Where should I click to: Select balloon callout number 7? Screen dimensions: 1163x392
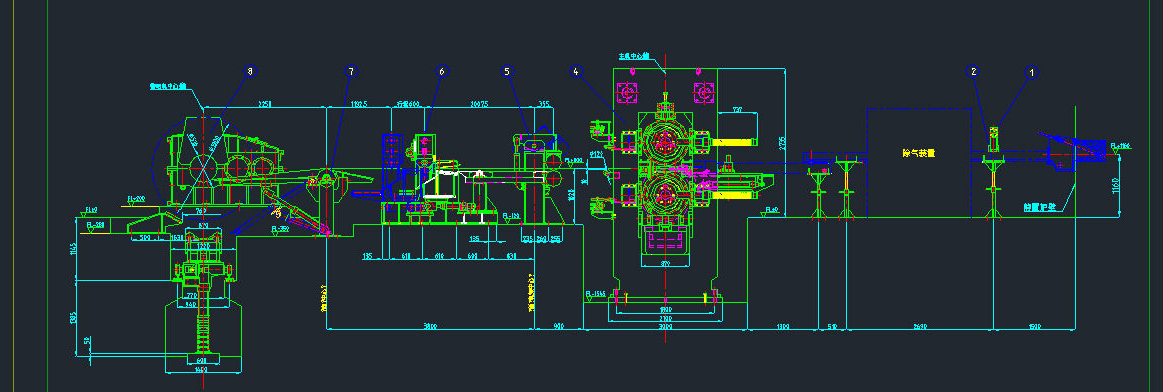coord(351,72)
